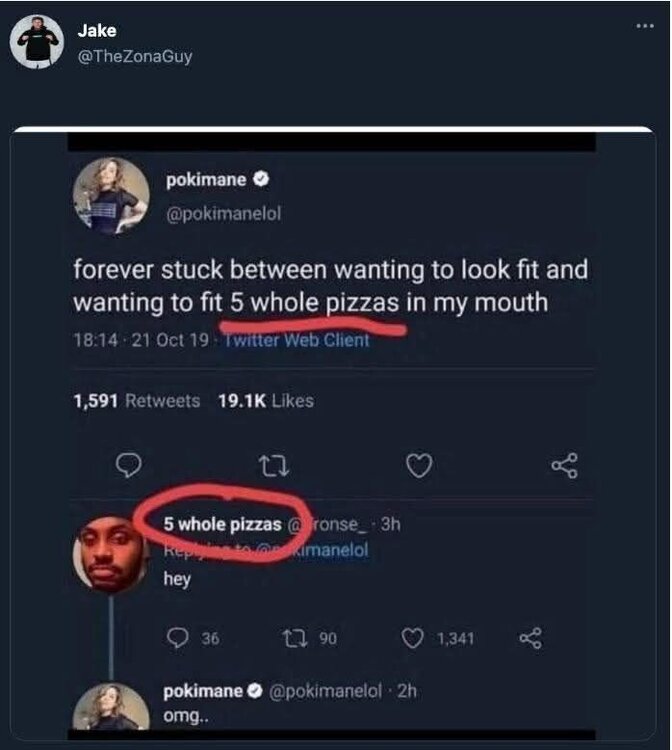Click Jake's profile avatar
The image size is (672, 750).
coord(39,42)
